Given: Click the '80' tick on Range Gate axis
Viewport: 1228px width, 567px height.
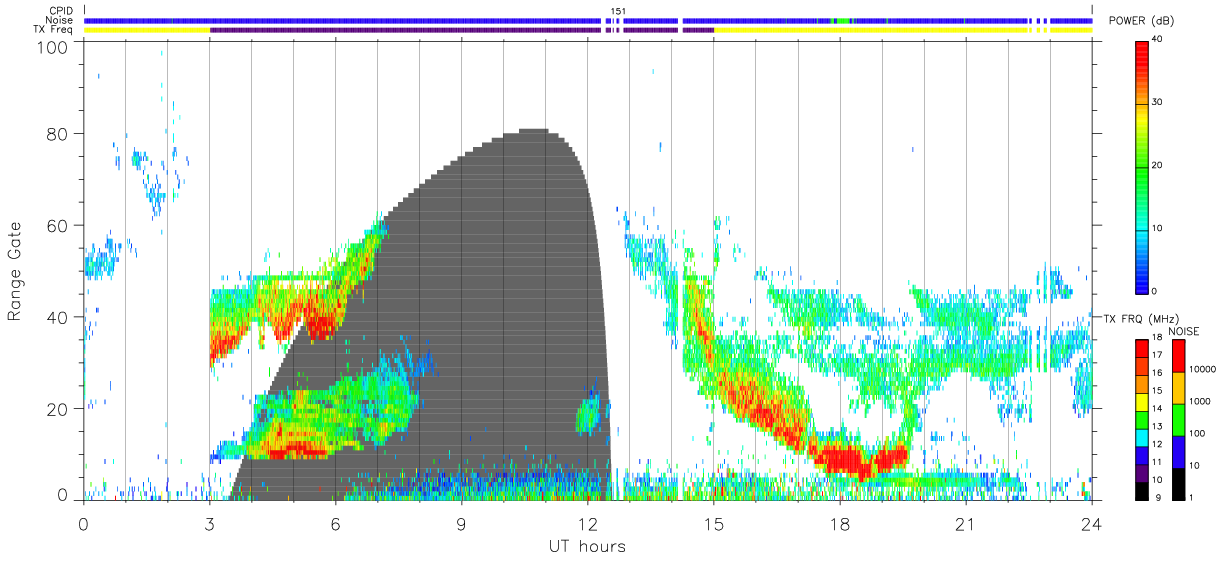Looking at the screenshot, I should 58,134.
